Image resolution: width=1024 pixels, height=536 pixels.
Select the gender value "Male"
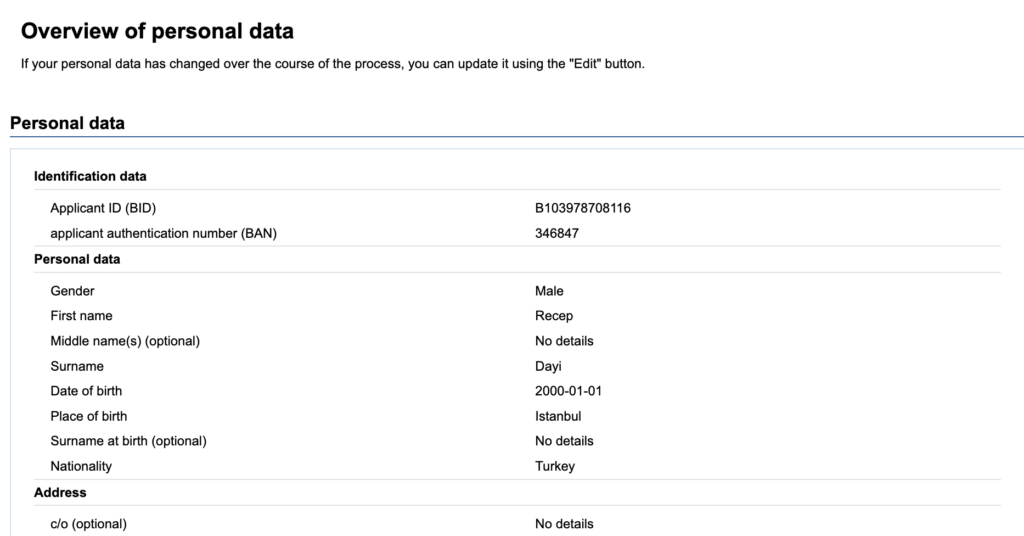click(x=549, y=291)
